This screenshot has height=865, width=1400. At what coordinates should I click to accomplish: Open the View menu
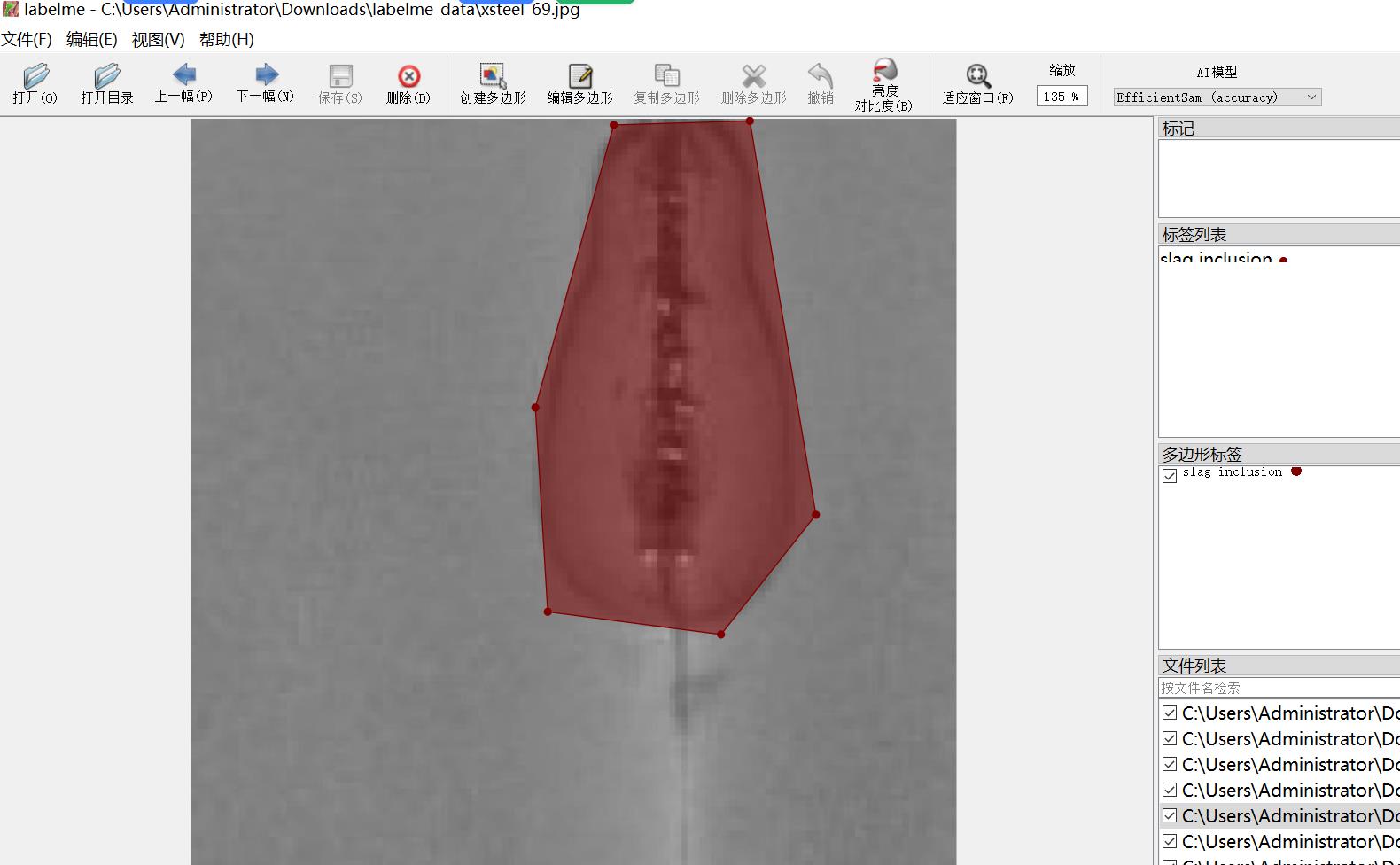158,40
